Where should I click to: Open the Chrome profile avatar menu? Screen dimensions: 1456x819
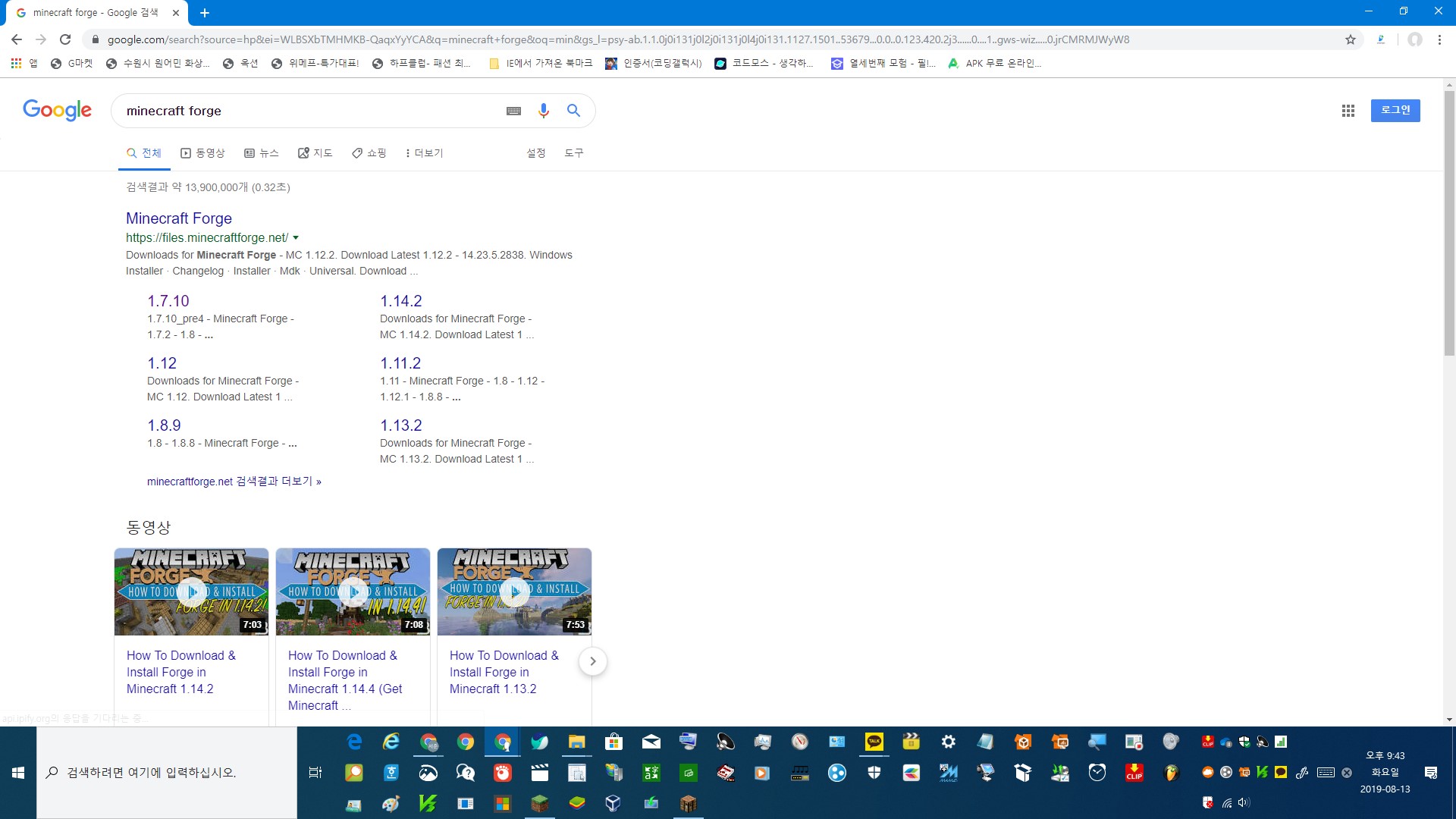[x=1414, y=39]
